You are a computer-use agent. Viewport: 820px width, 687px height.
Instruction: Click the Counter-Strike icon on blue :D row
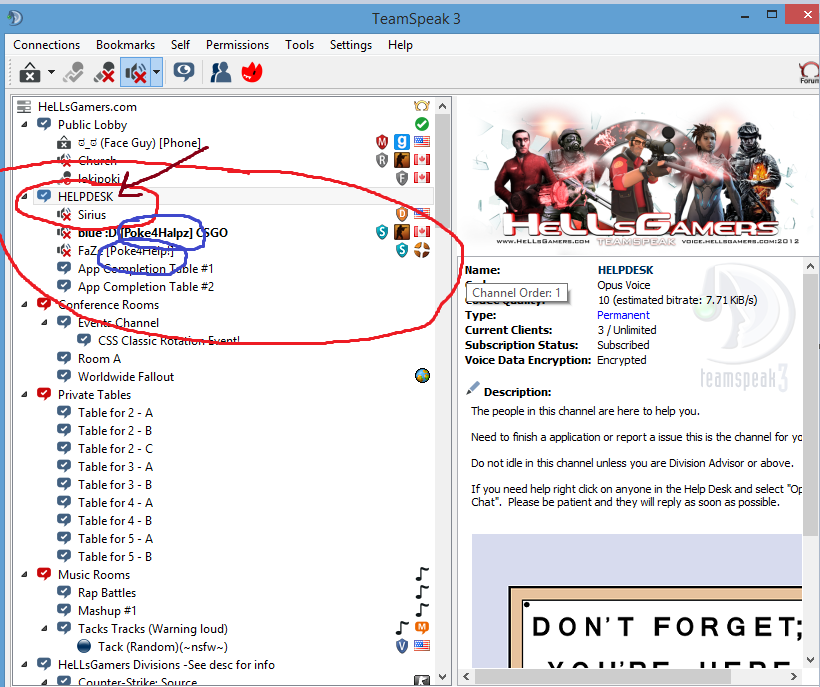(x=402, y=232)
